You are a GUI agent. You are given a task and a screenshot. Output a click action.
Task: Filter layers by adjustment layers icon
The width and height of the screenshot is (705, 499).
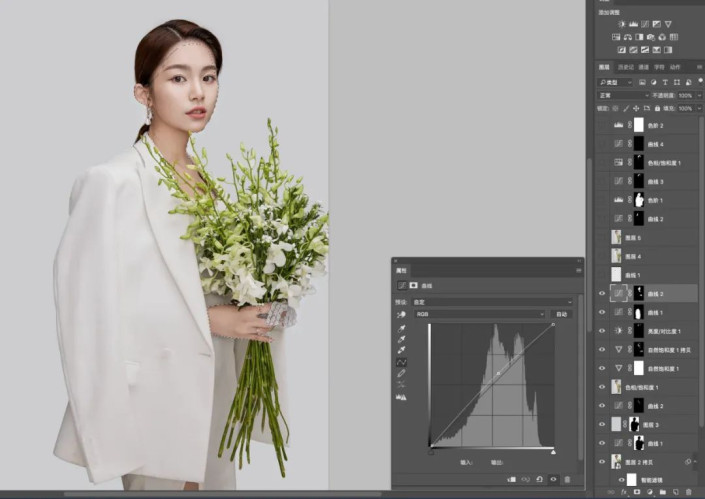[x=654, y=82]
